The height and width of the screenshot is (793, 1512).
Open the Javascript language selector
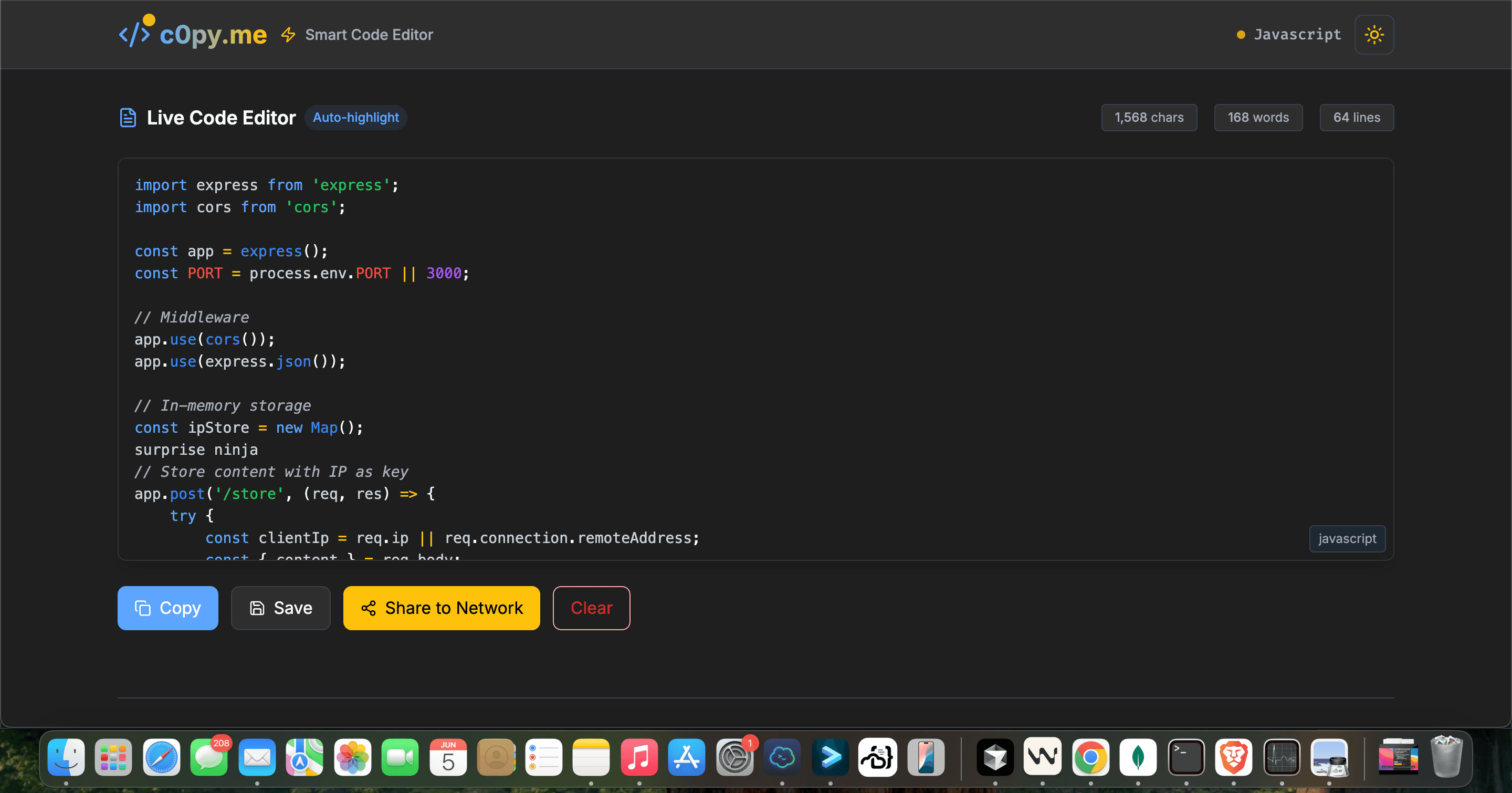tap(1297, 34)
